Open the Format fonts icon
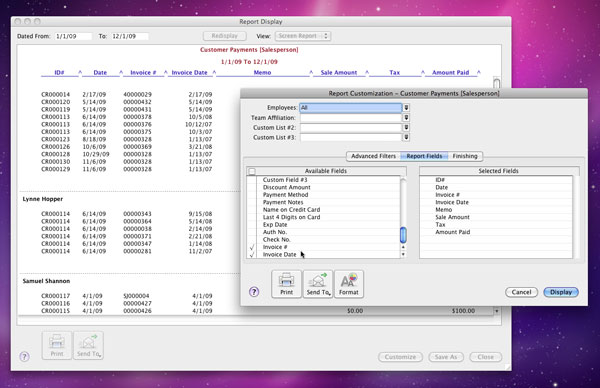This screenshot has height=388, width=600. pyautogui.click(x=349, y=284)
